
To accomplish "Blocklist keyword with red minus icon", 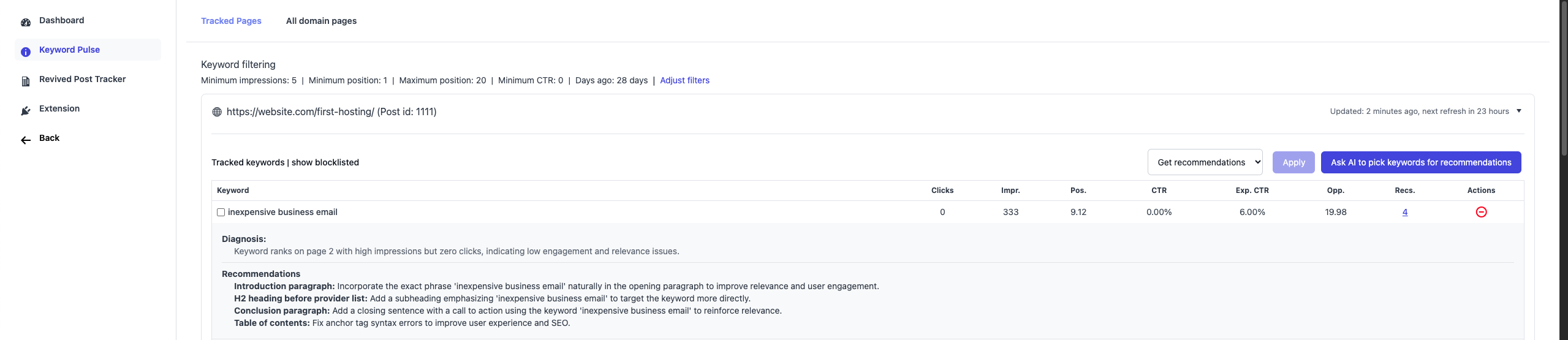I will tap(1481, 212).
